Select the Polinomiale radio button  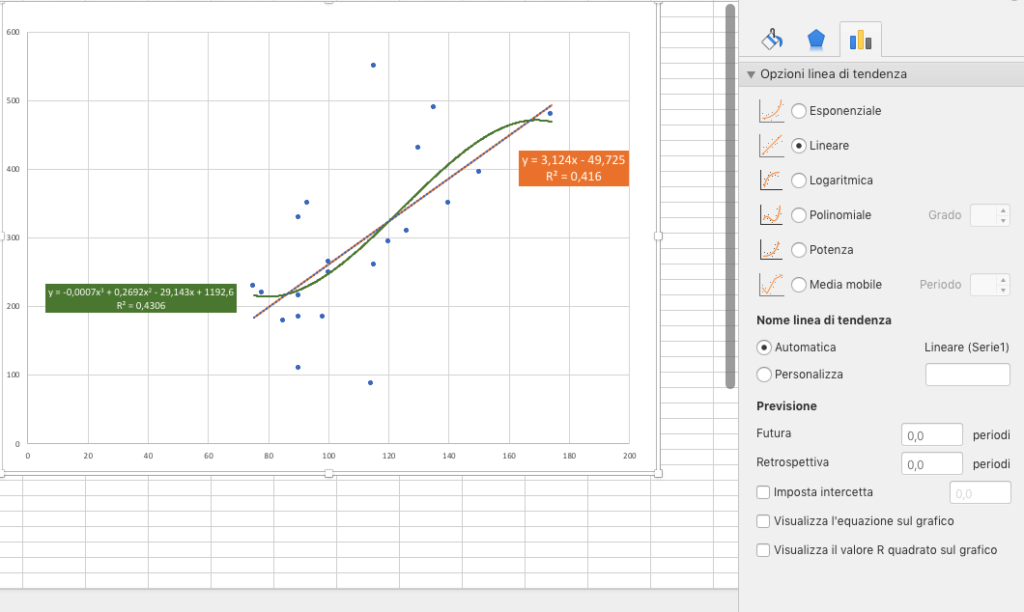click(x=798, y=215)
